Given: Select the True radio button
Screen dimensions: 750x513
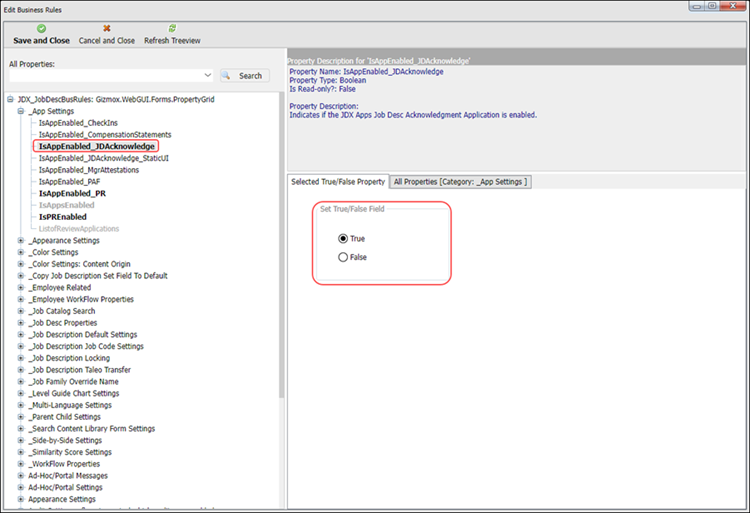Looking at the screenshot, I should [x=344, y=239].
